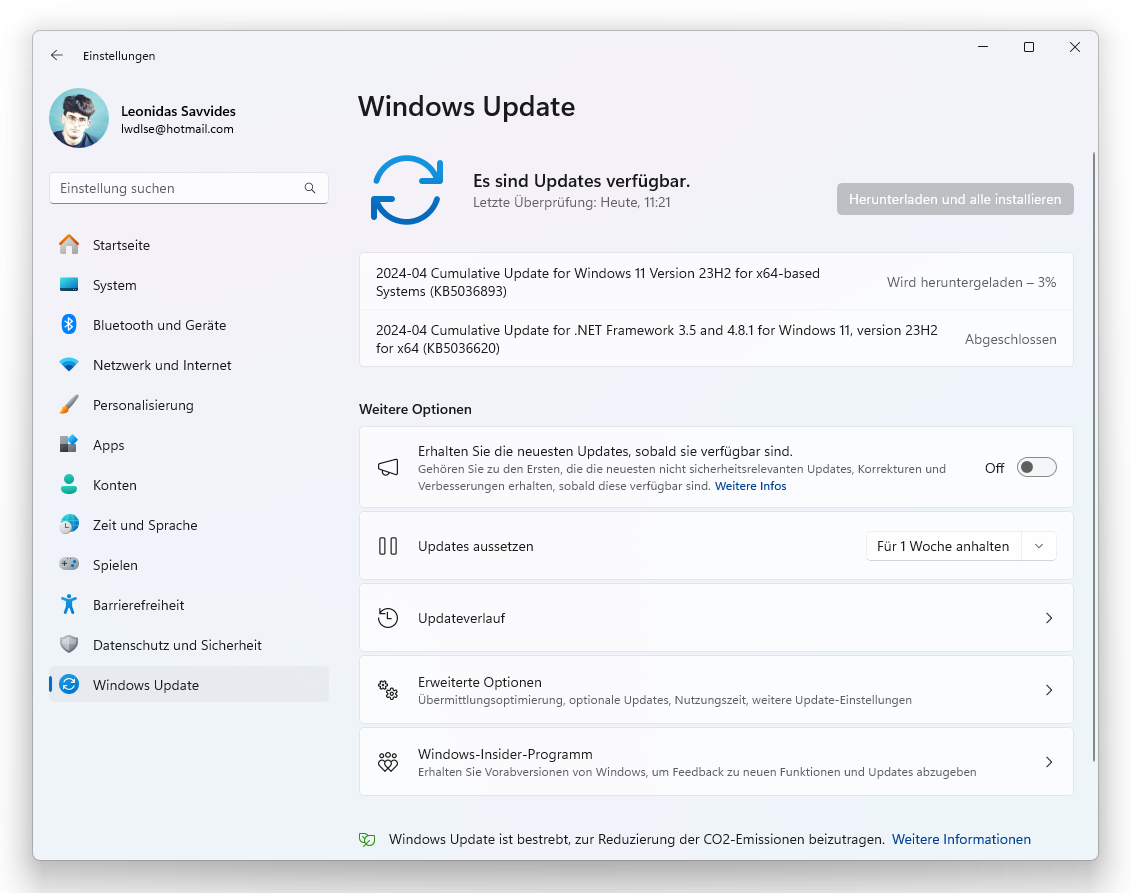This screenshot has height=893, width=1131.
Task: Open the Windows-Insider-Programm chevron
Action: point(1049,762)
